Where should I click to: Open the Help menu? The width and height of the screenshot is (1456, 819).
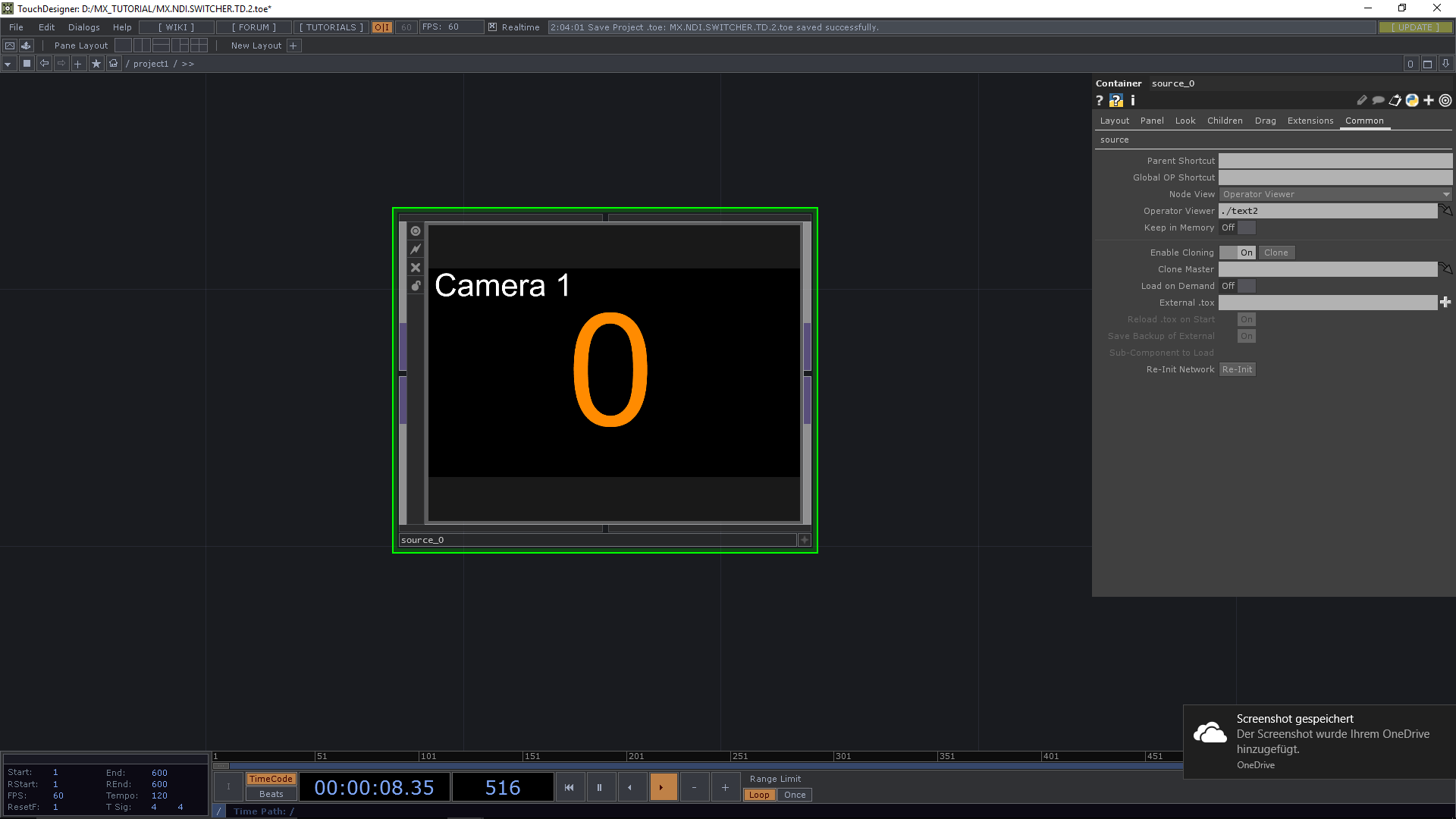tap(122, 27)
